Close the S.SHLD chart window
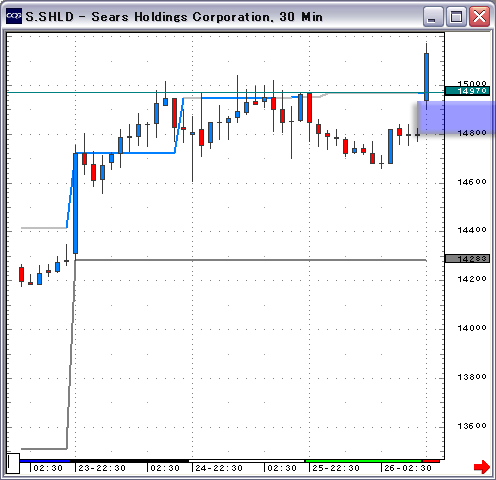Viewport: 496px width, 480px height. tap(480, 16)
